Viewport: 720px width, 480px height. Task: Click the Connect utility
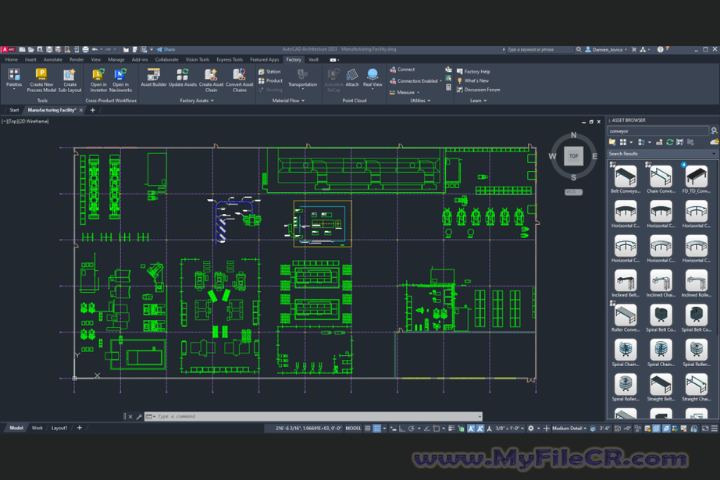[402, 69]
